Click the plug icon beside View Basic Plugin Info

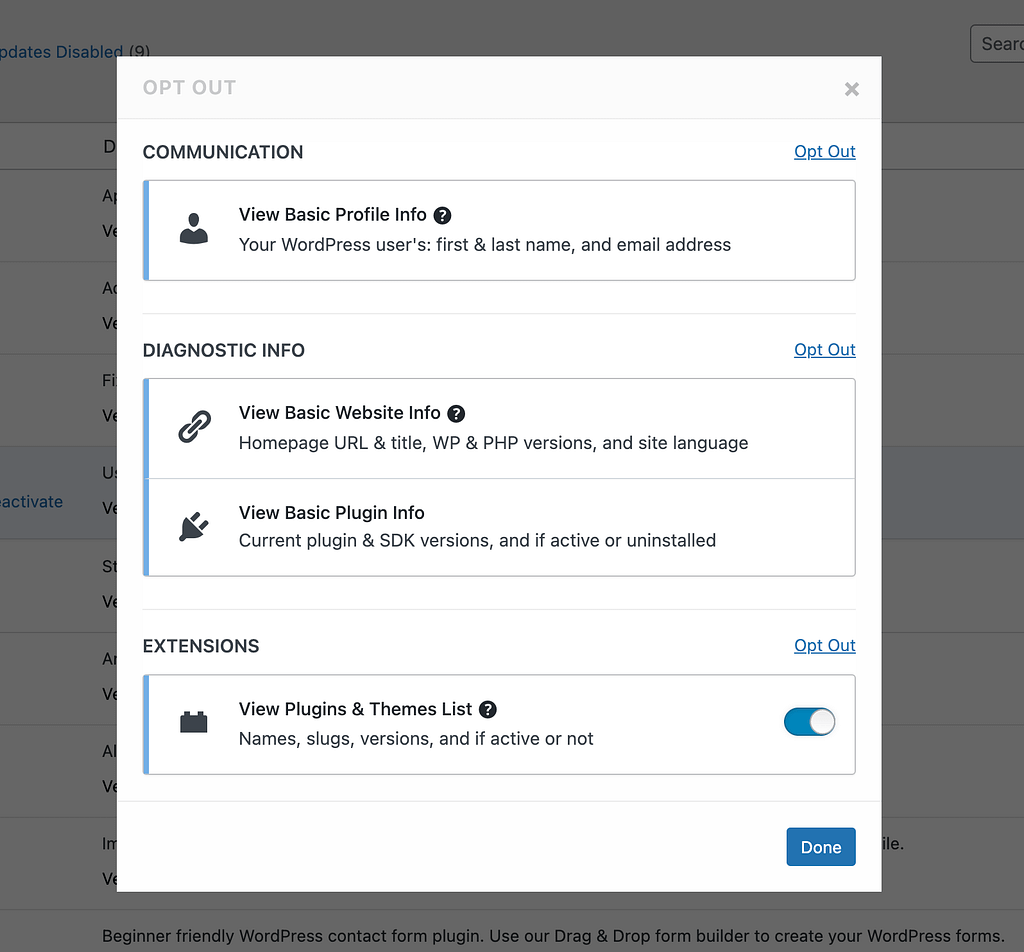(193, 527)
